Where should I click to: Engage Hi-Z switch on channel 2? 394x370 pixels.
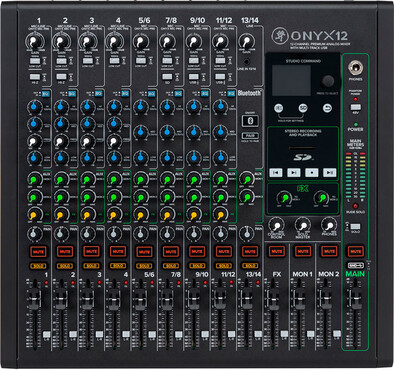click(61, 77)
